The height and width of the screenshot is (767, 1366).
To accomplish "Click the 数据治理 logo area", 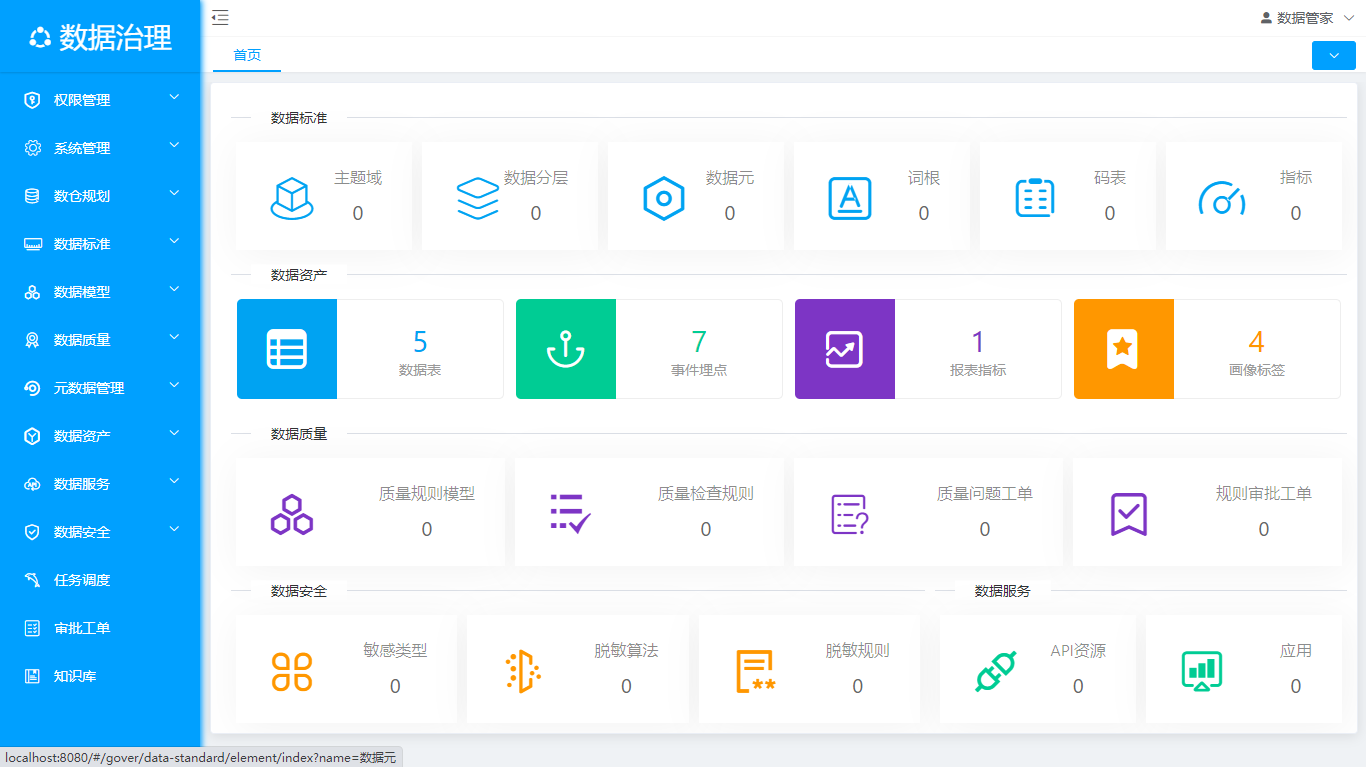I will click(100, 36).
